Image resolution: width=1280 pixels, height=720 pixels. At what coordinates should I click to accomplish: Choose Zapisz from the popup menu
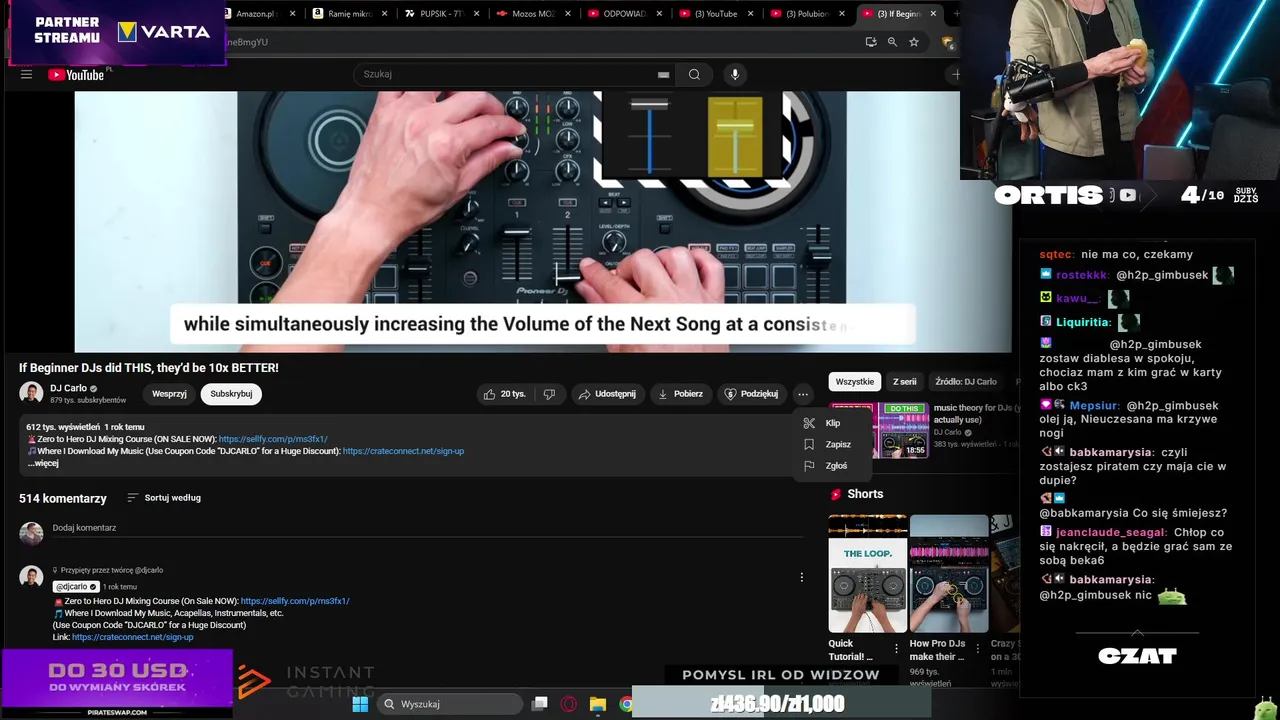pyautogui.click(x=832, y=444)
